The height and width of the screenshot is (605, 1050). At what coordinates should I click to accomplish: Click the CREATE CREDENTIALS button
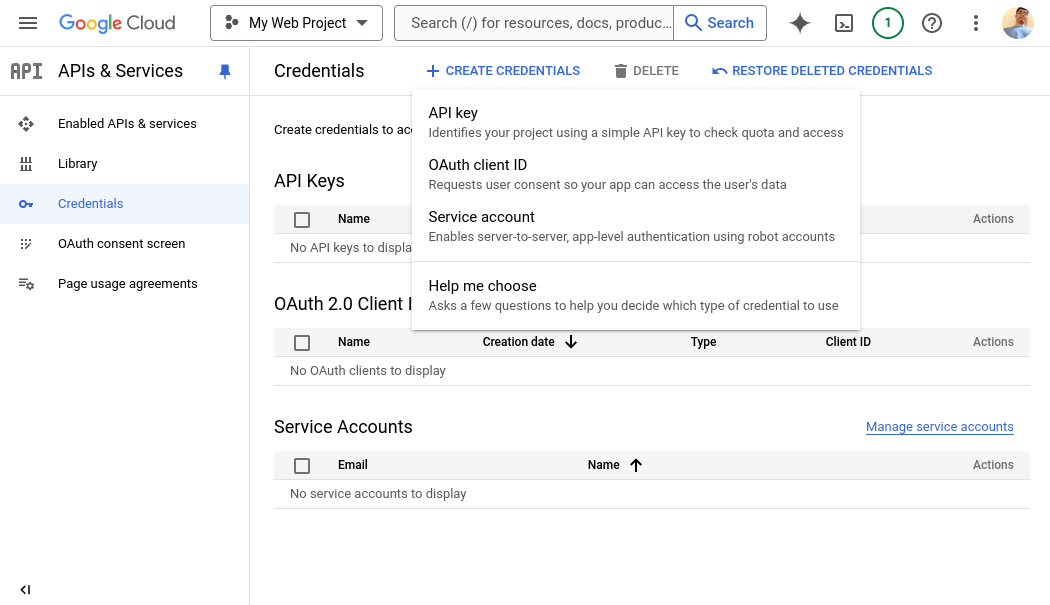(x=503, y=71)
